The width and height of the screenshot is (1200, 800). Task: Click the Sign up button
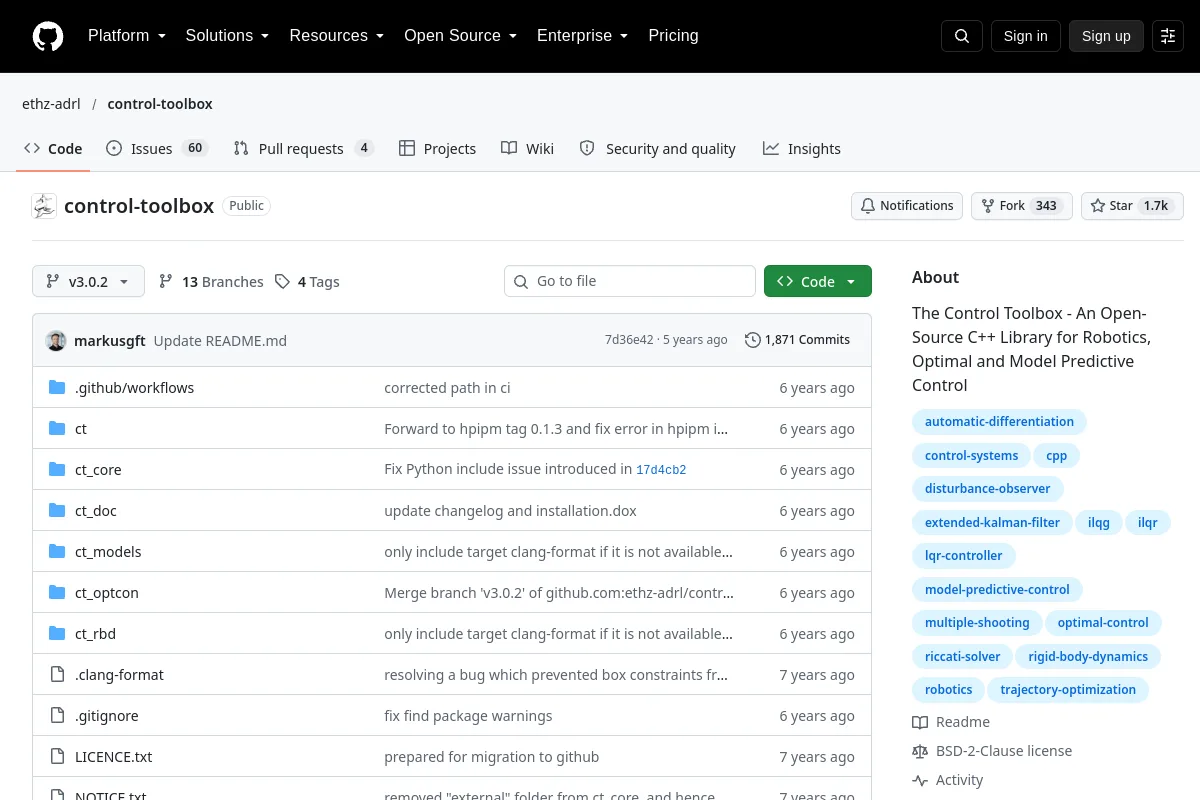(x=1106, y=36)
